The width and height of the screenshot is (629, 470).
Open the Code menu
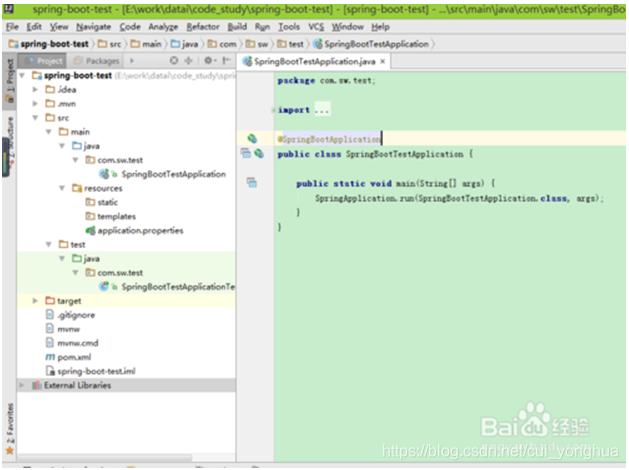[130, 27]
